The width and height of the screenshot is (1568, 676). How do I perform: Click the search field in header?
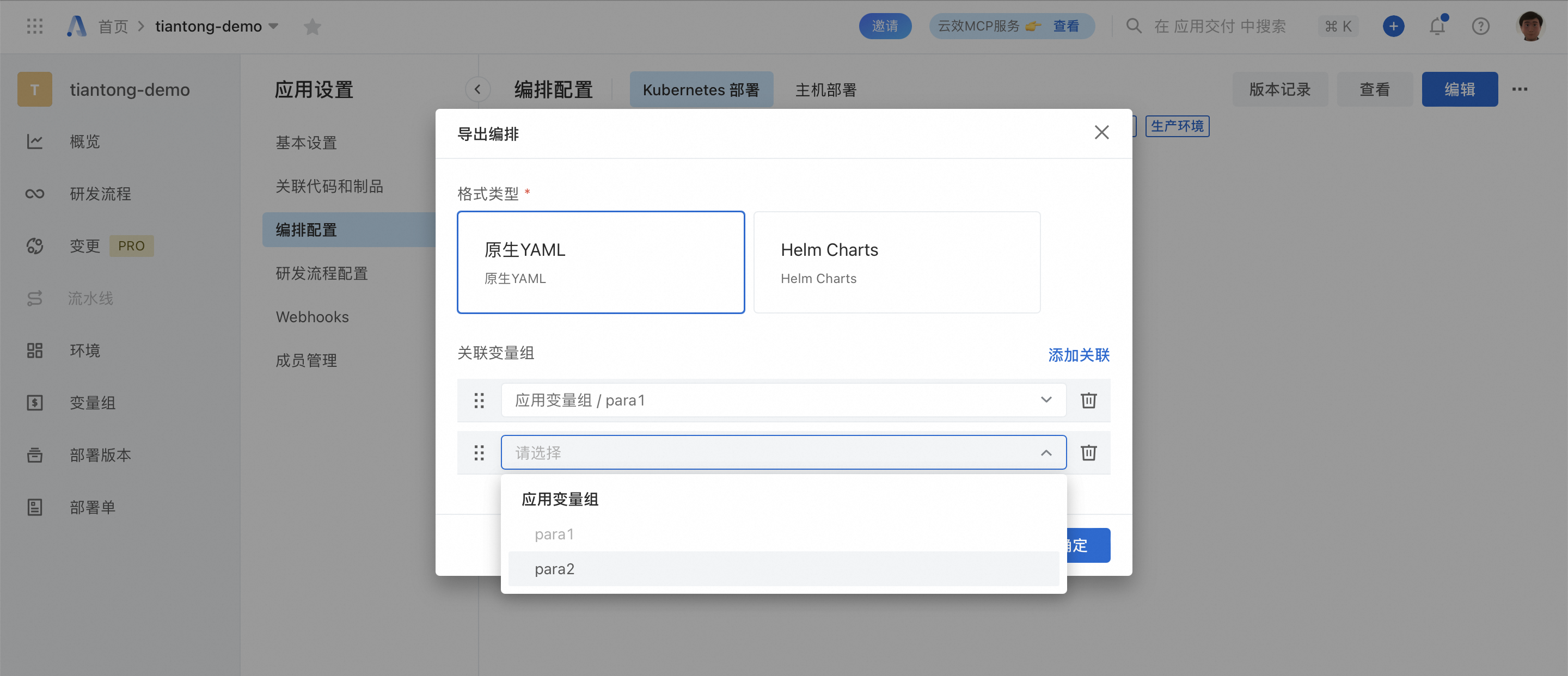pyautogui.click(x=1219, y=26)
